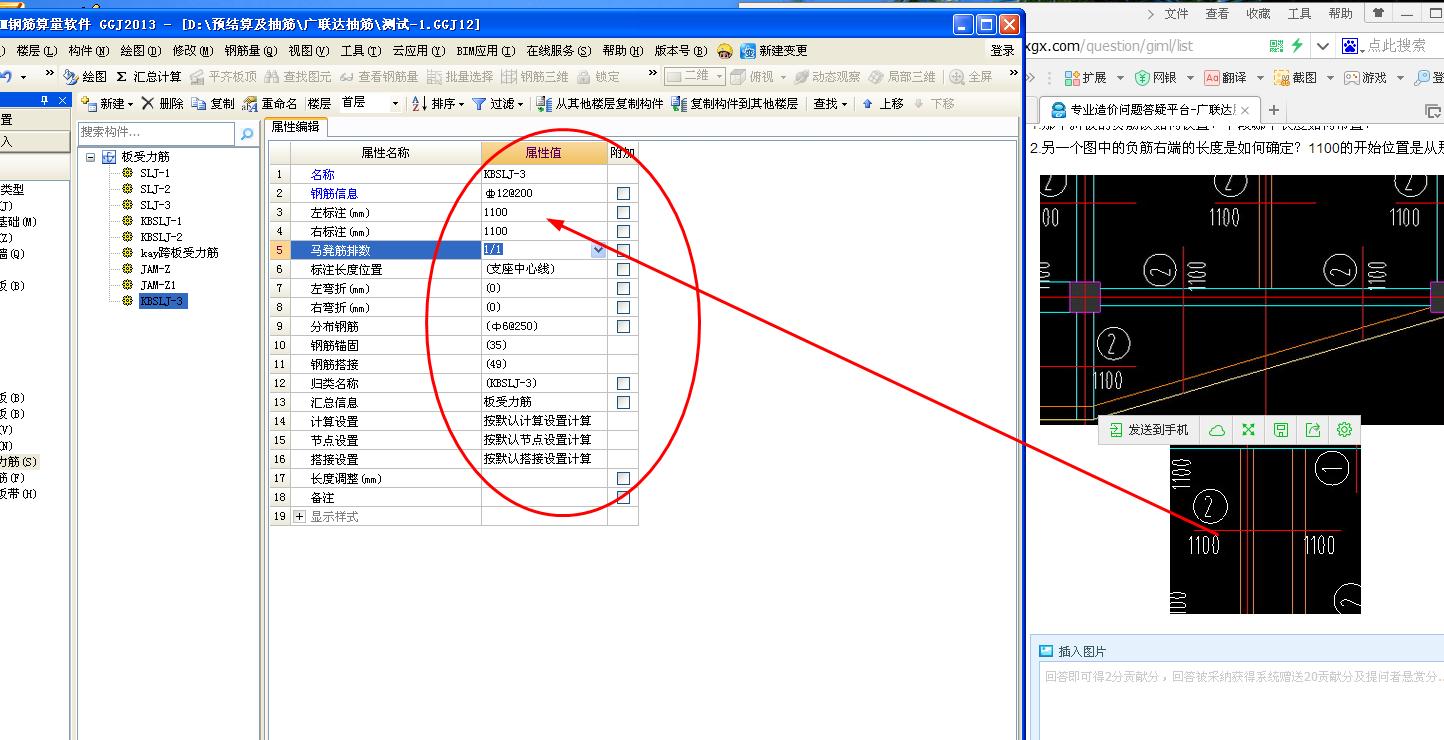Toggle 附加 checkbox for 右弯折 row
This screenshot has width=1444, height=740.
click(x=623, y=308)
